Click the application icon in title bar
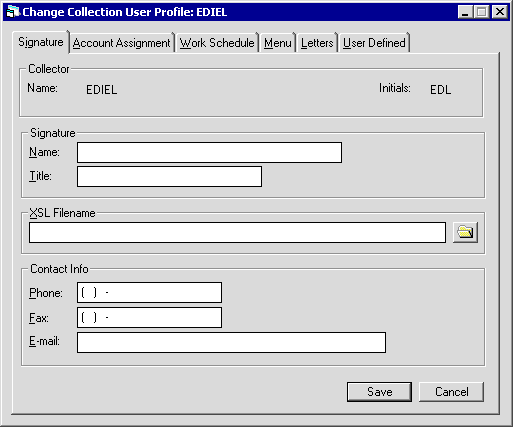This screenshot has width=513, height=427. [x=13, y=12]
